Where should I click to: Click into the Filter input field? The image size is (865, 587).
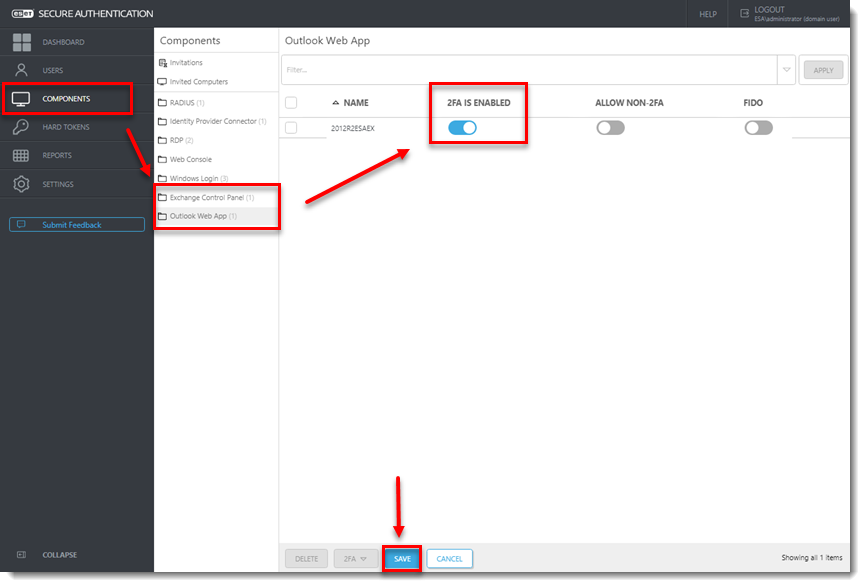529,70
